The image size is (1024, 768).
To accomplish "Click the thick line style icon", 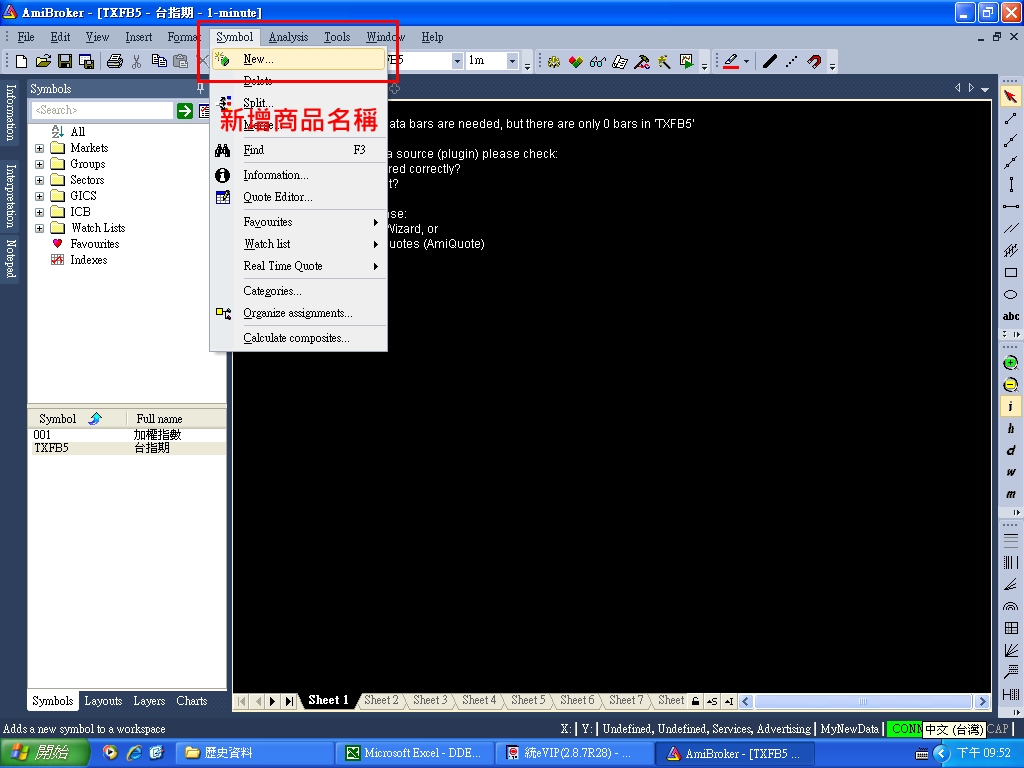I will tap(770, 61).
